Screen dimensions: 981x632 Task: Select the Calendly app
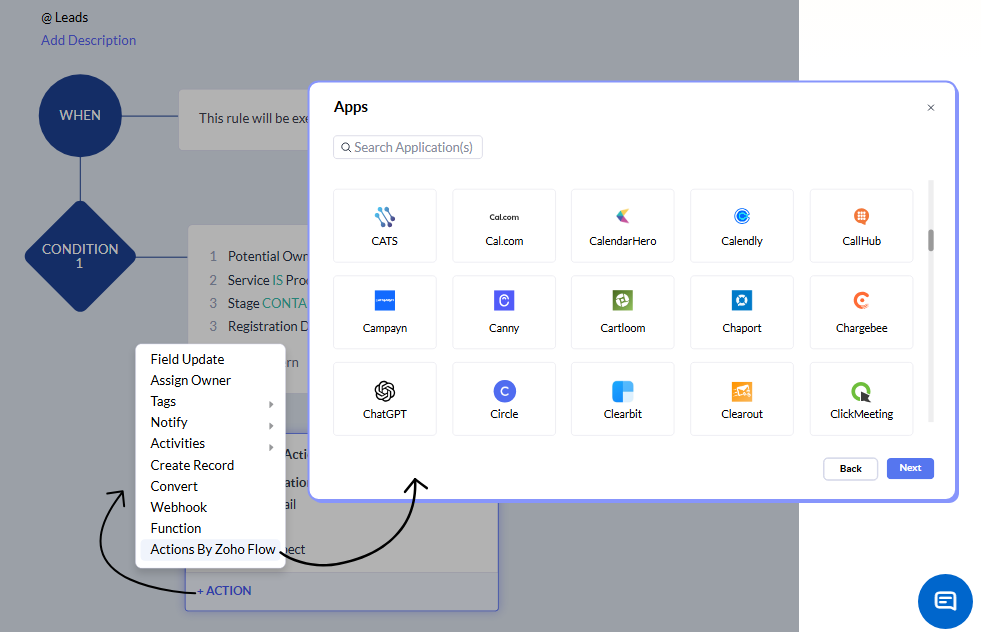click(742, 226)
